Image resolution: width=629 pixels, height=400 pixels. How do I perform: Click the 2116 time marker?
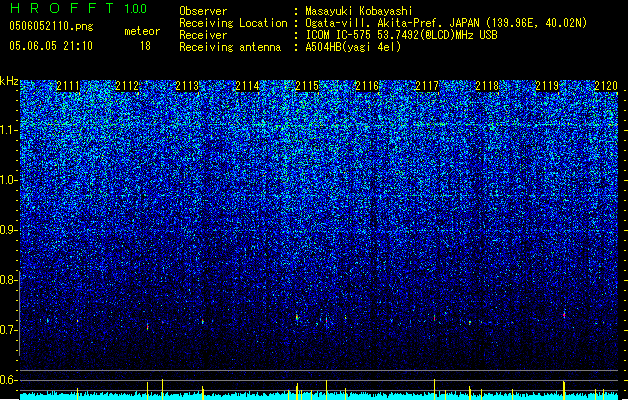tap(367, 86)
